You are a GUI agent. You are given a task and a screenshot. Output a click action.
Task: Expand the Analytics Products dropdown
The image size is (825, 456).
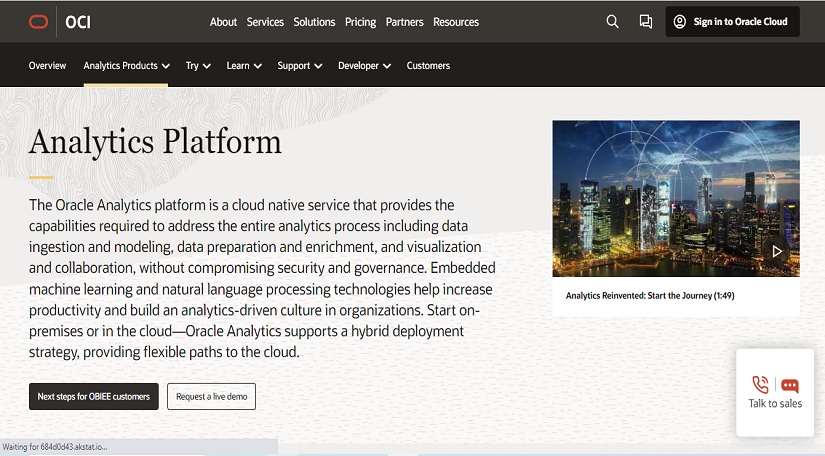click(126, 66)
